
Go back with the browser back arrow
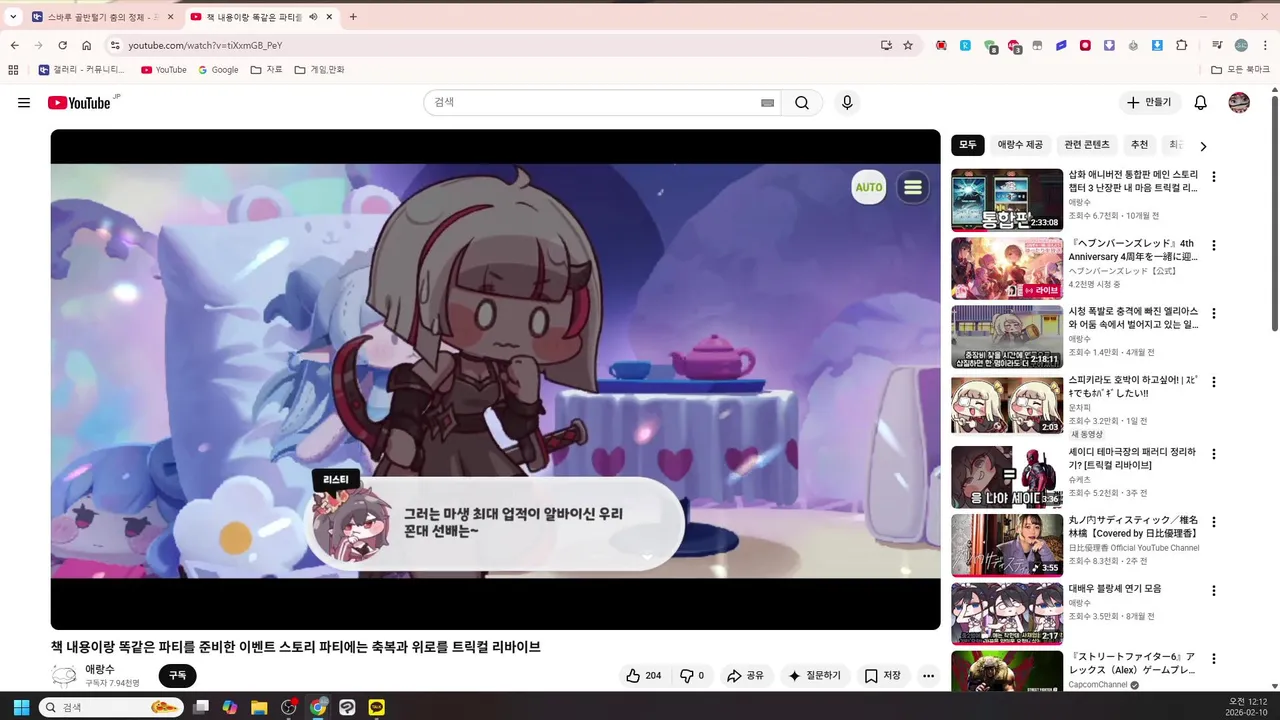pos(14,45)
